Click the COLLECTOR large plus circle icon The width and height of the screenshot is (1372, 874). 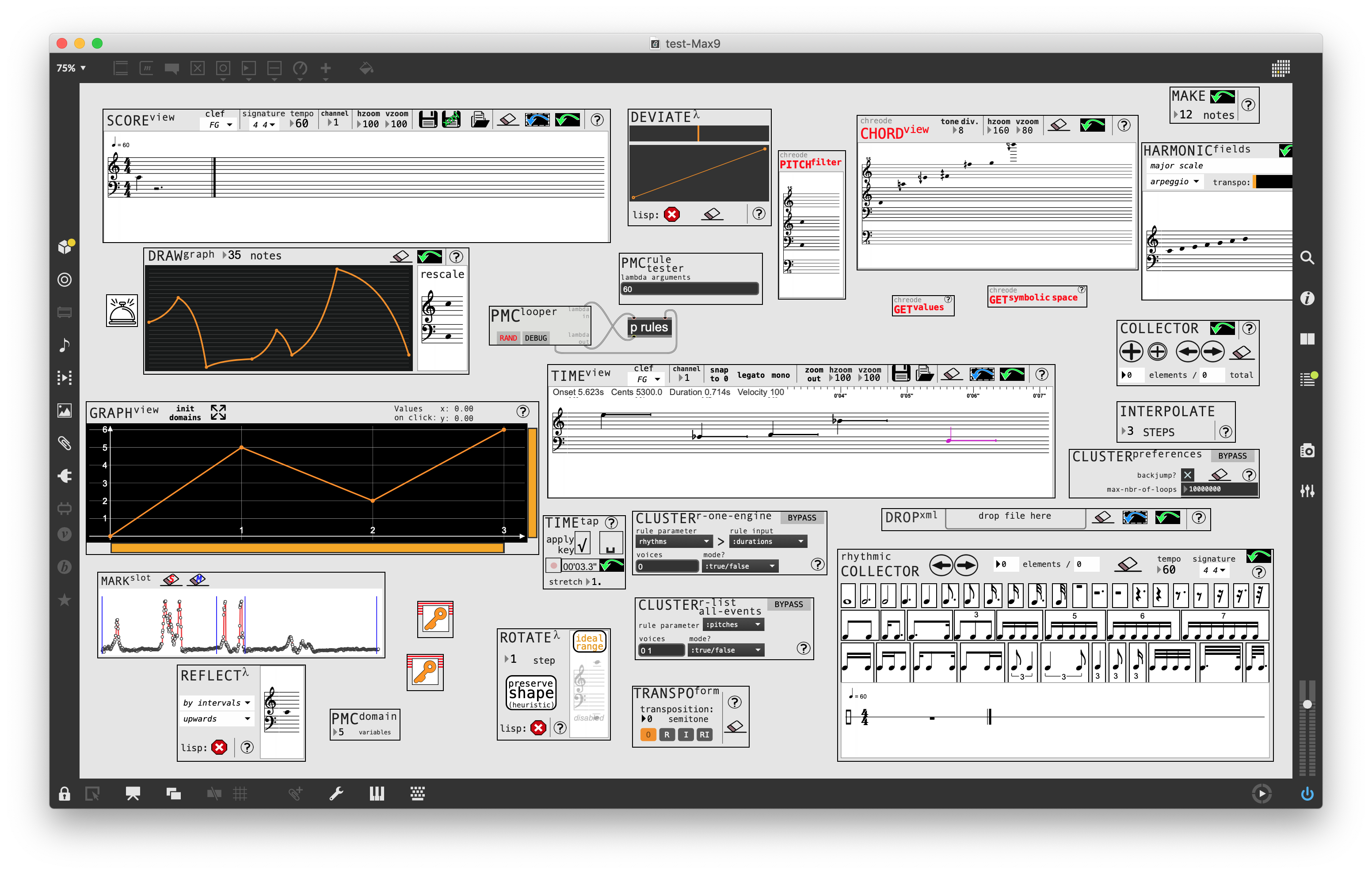click(x=1131, y=352)
